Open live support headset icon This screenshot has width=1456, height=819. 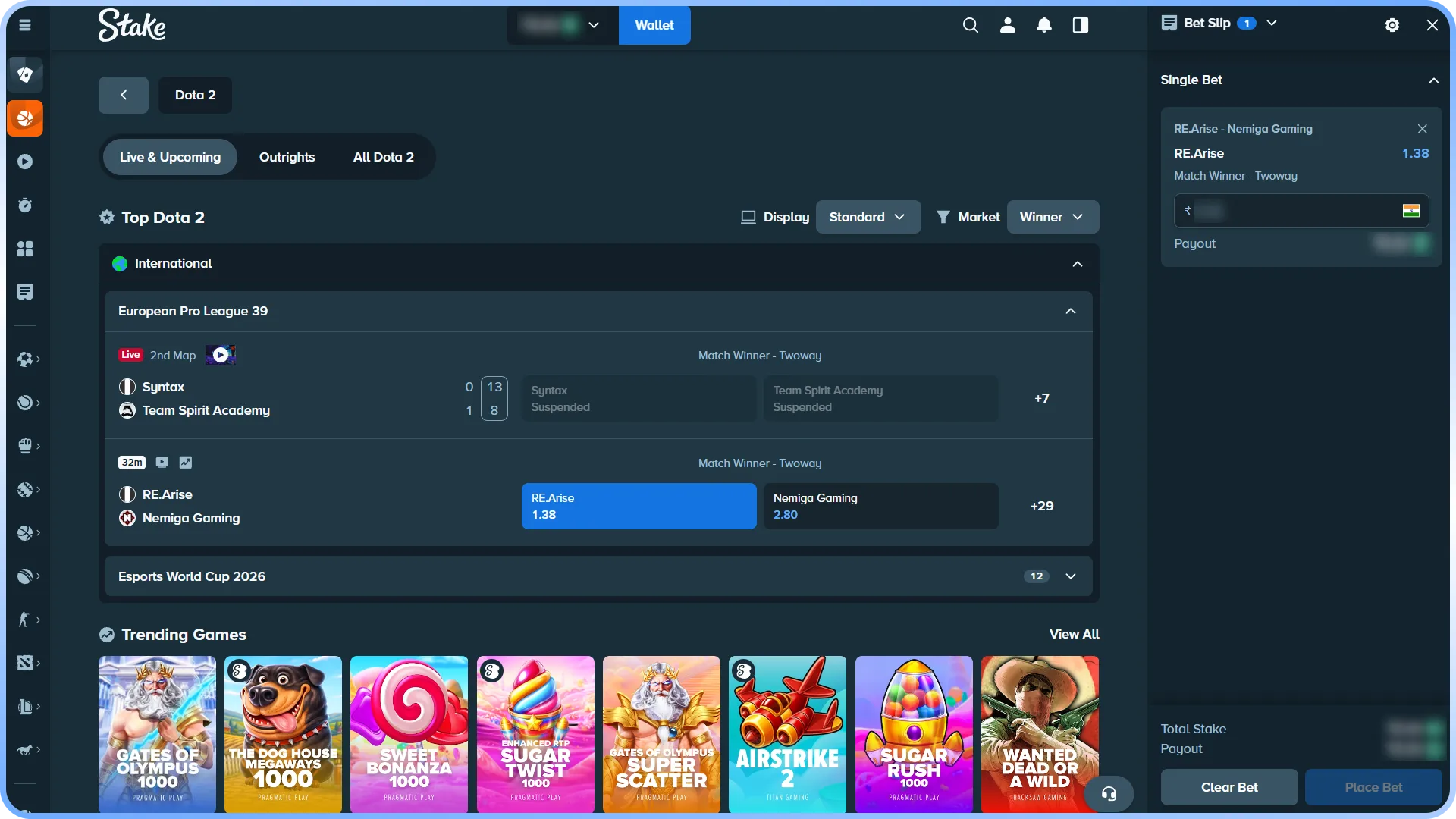click(1109, 793)
